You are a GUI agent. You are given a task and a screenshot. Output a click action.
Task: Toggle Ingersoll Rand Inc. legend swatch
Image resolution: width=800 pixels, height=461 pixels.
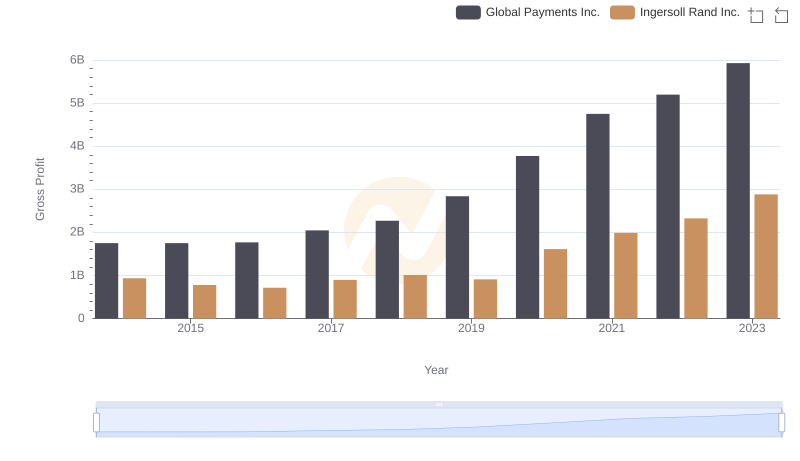622,12
